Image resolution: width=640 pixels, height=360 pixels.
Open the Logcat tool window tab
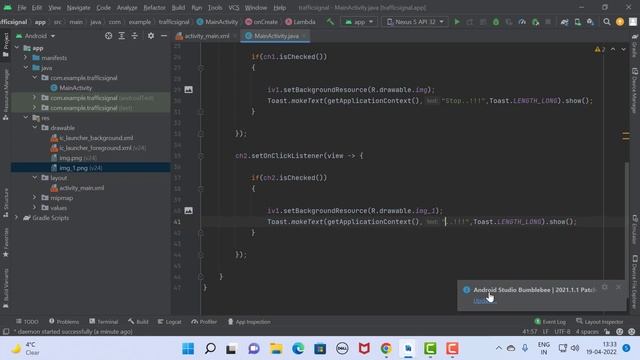169,322
